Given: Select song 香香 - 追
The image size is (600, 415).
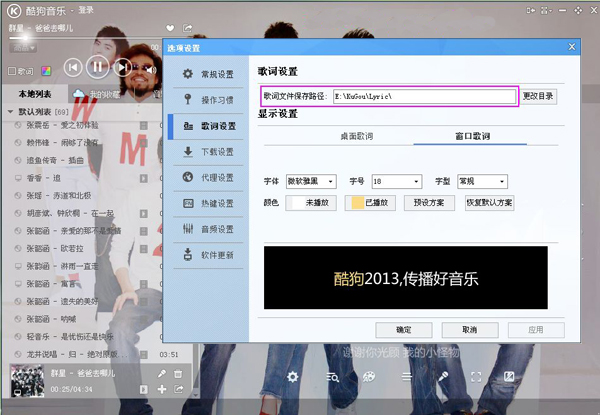Looking at the screenshot, I should [43, 178].
